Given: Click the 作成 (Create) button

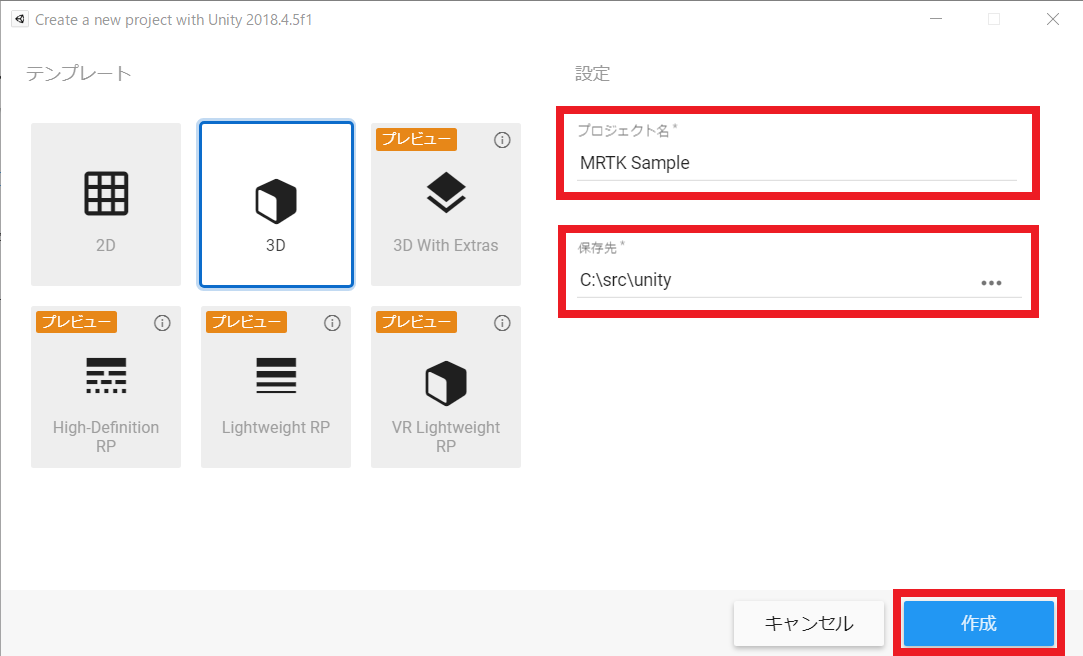Looking at the screenshot, I should [x=979, y=624].
